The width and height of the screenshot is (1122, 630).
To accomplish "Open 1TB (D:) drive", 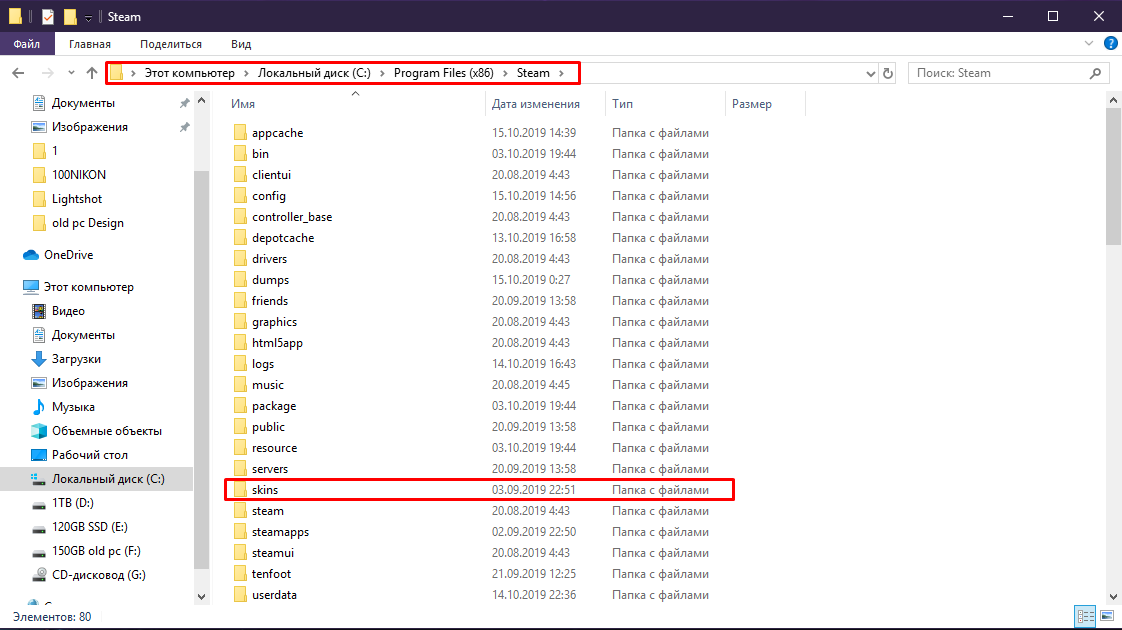I will coord(72,503).
